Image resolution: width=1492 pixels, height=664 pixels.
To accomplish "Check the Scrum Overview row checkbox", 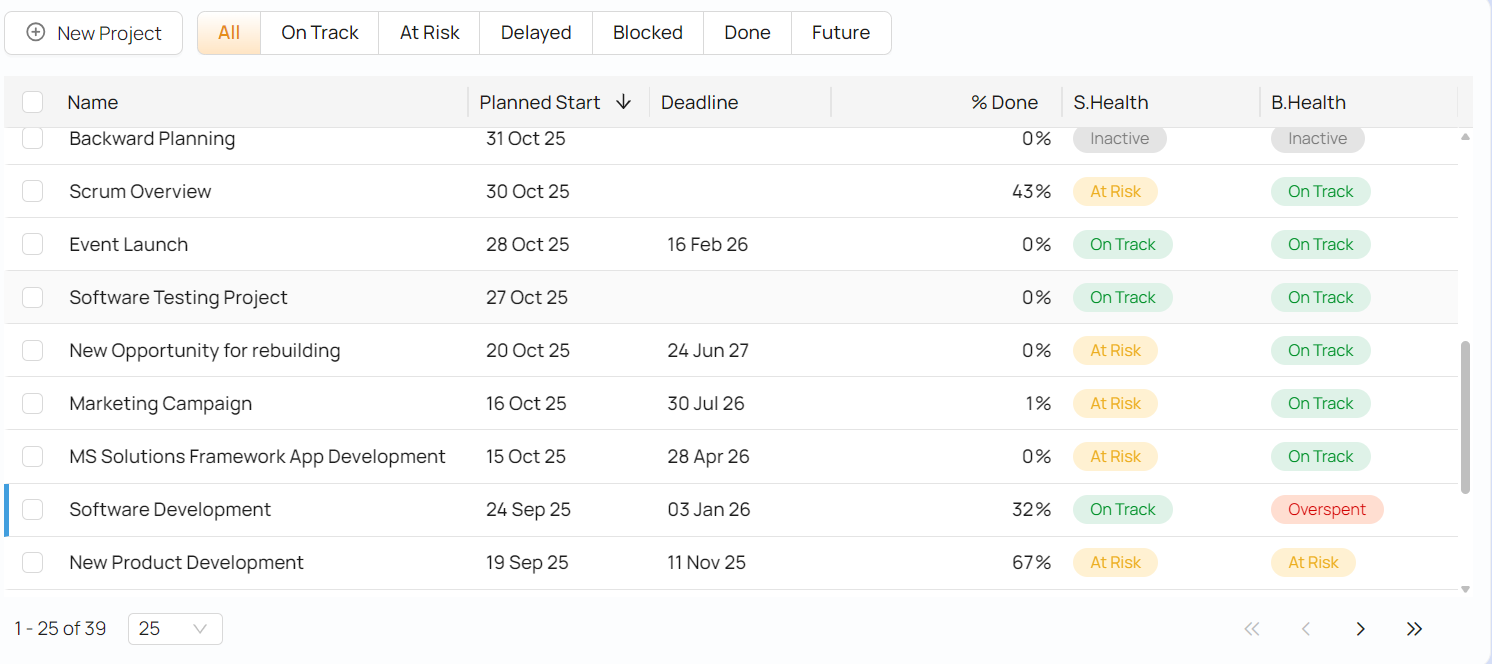I will point(33,191).
